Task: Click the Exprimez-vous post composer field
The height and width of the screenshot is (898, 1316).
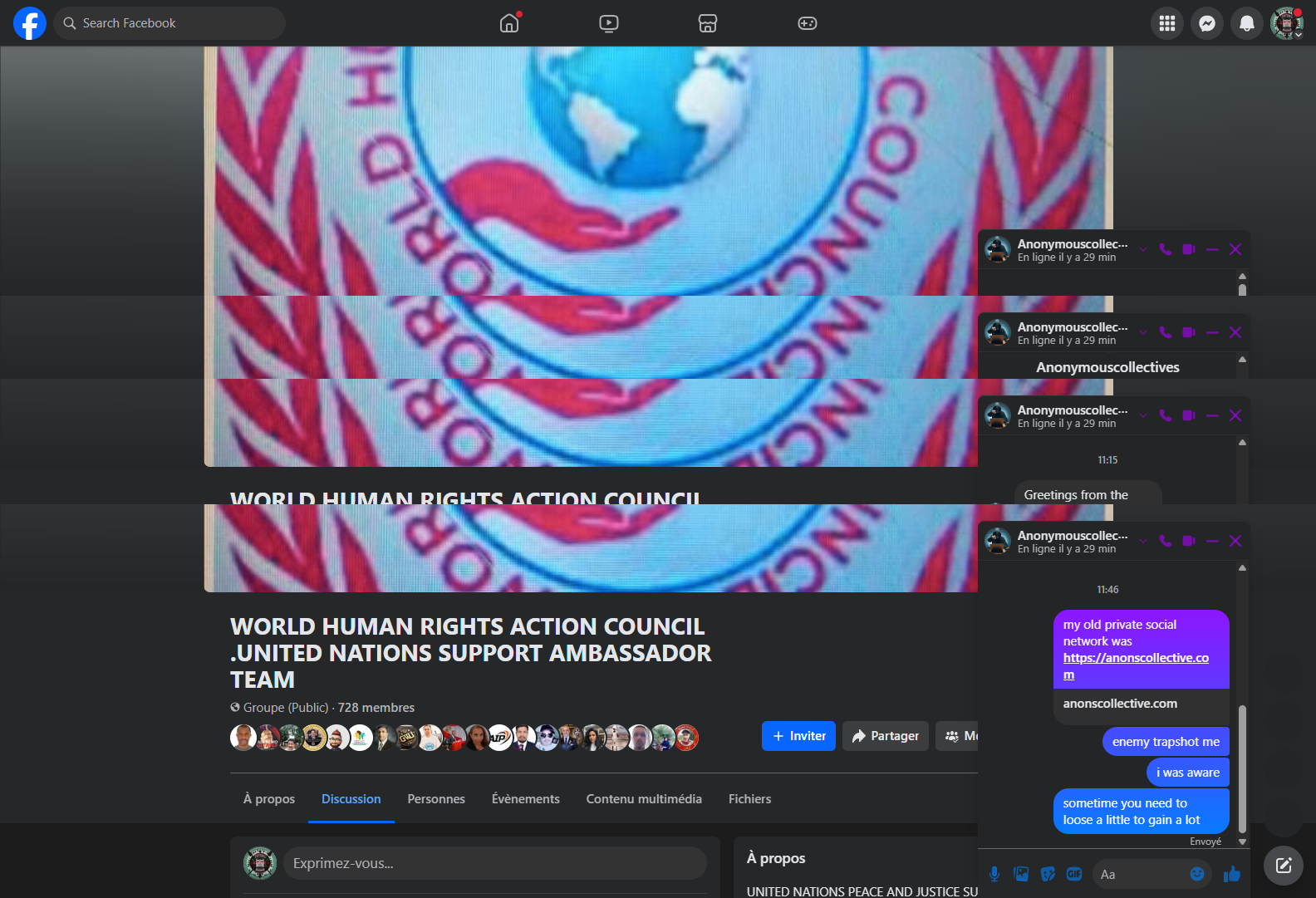Action: 495,863
